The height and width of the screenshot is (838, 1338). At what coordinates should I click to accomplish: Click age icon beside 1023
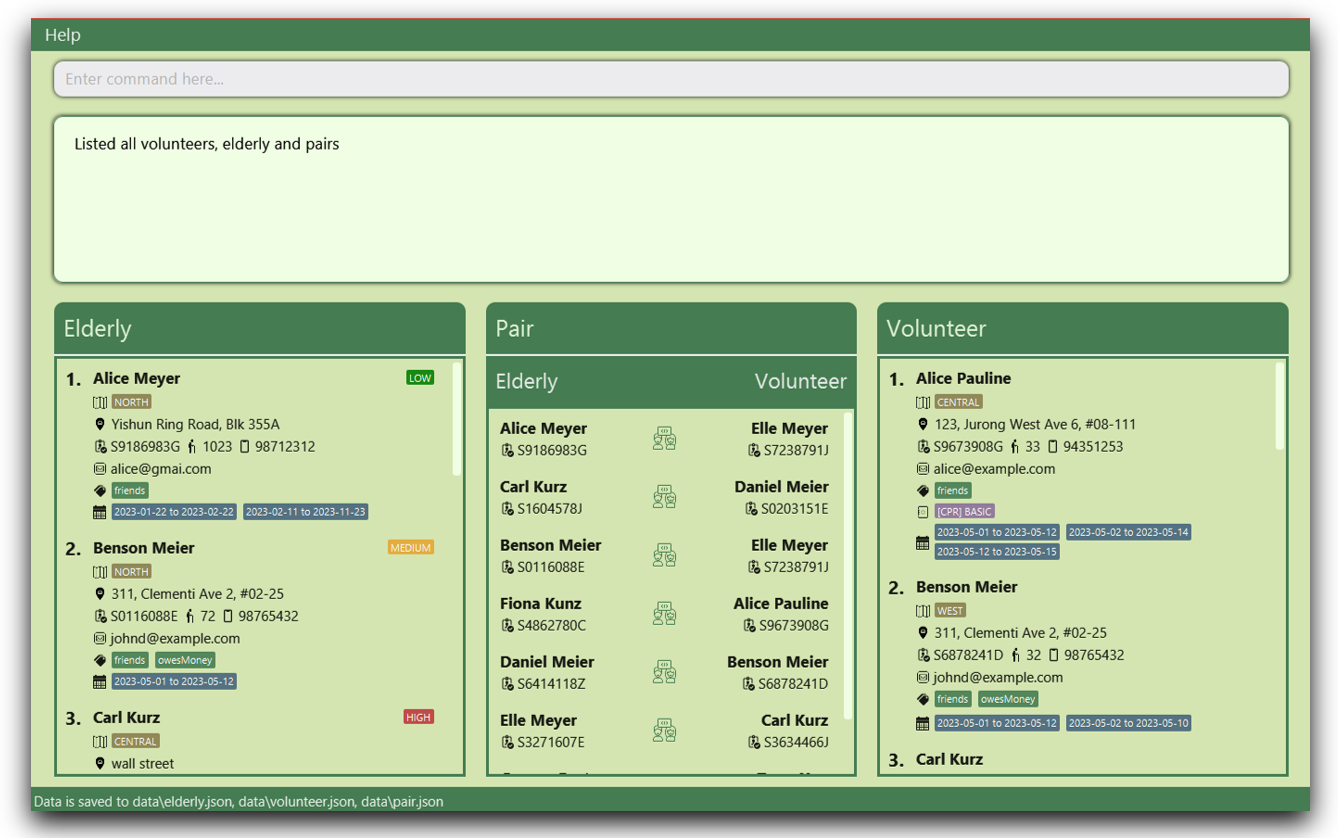point(191,446)
